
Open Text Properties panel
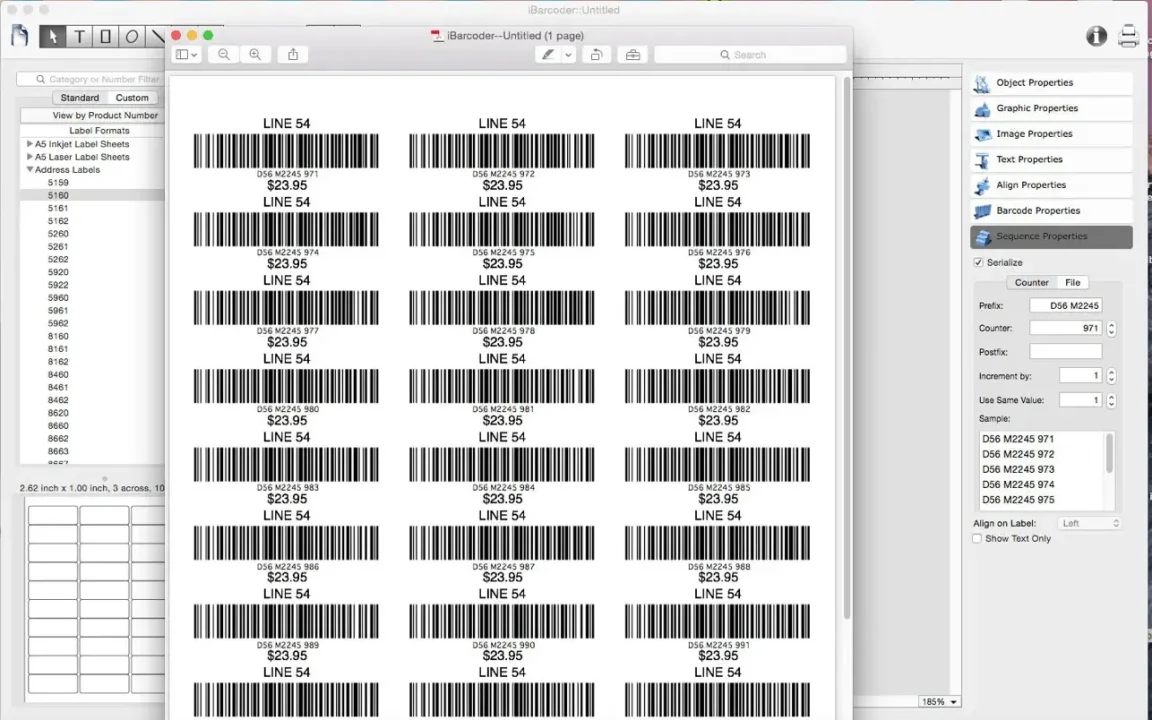[x=1051, y=159]
